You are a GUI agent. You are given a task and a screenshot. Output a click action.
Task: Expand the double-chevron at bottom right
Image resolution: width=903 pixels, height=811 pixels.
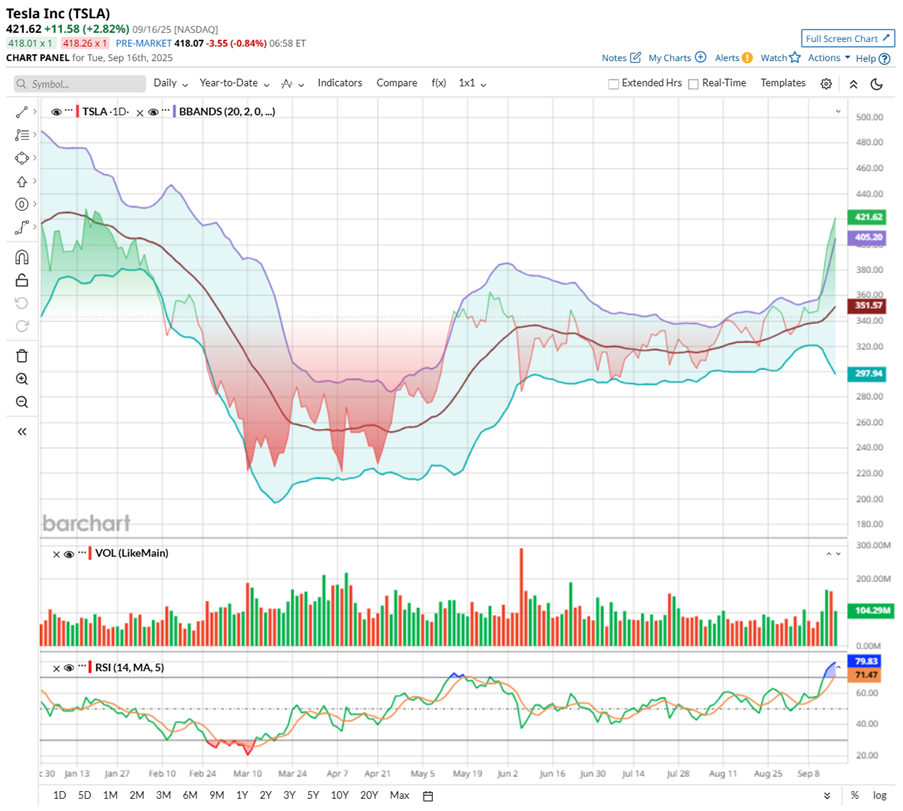[x=827, y=795]
